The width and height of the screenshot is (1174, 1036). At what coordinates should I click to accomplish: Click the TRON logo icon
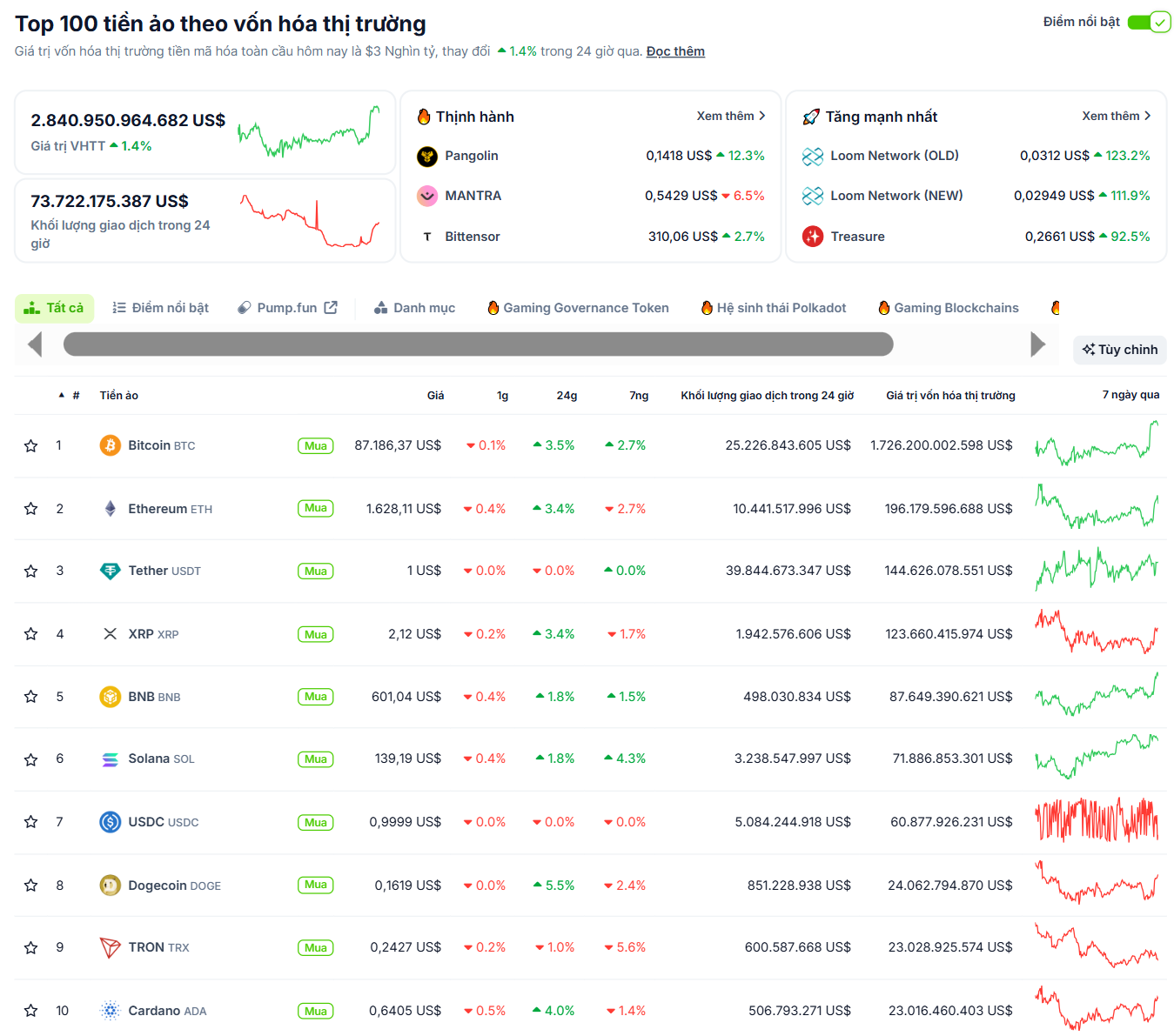coord(110,947)
